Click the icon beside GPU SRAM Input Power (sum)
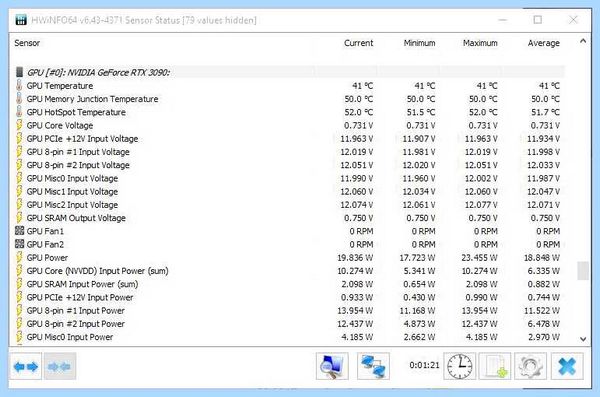600x397 pixels. pyautogui.click(x=19, y=284)
